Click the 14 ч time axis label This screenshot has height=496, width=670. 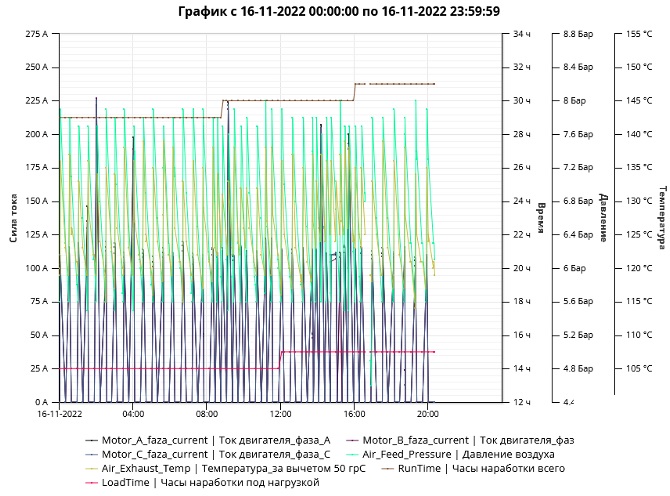[521, 369]
